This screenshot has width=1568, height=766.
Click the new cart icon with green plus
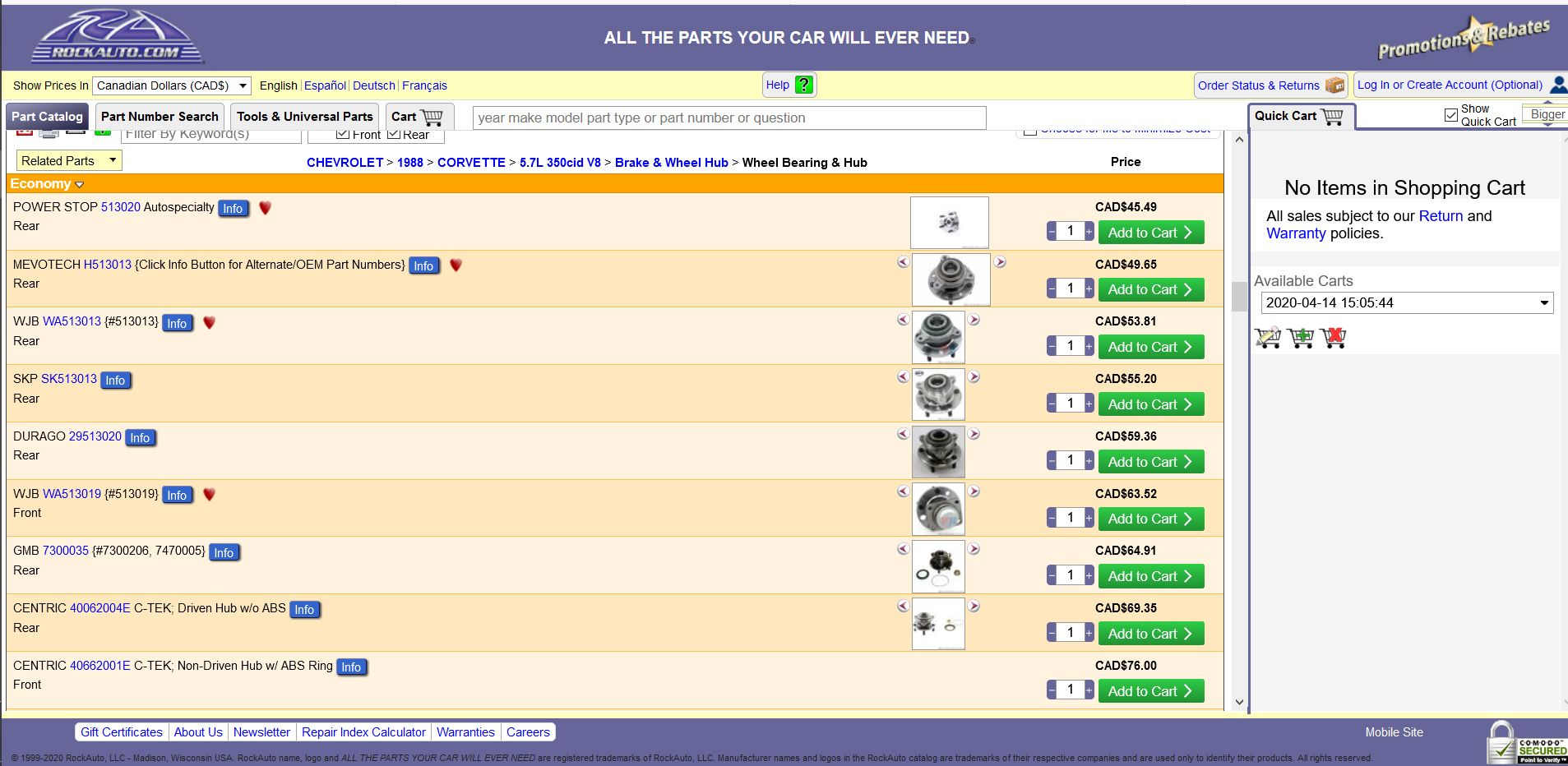click(x=1301, y=337)
